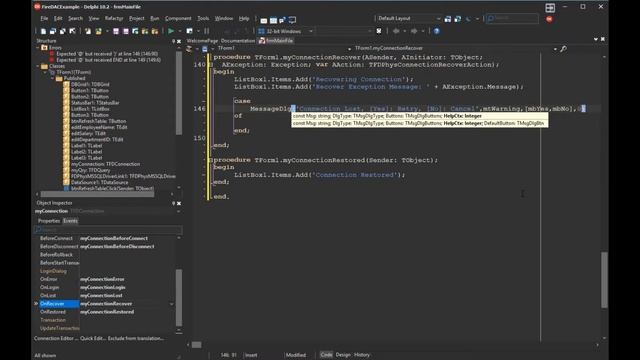The image size is (640, 360).
Task: Open the Tools menu
Action: (x=203, y=18)
